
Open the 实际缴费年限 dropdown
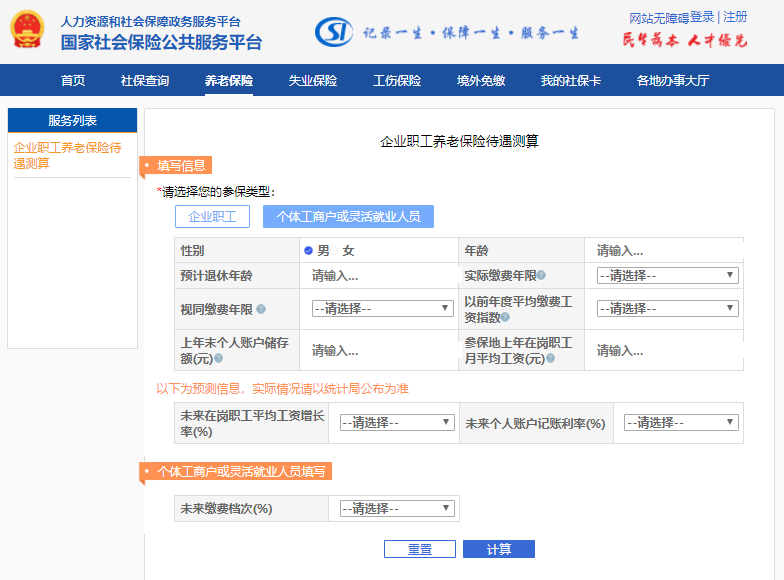click(x=668, y=276)
